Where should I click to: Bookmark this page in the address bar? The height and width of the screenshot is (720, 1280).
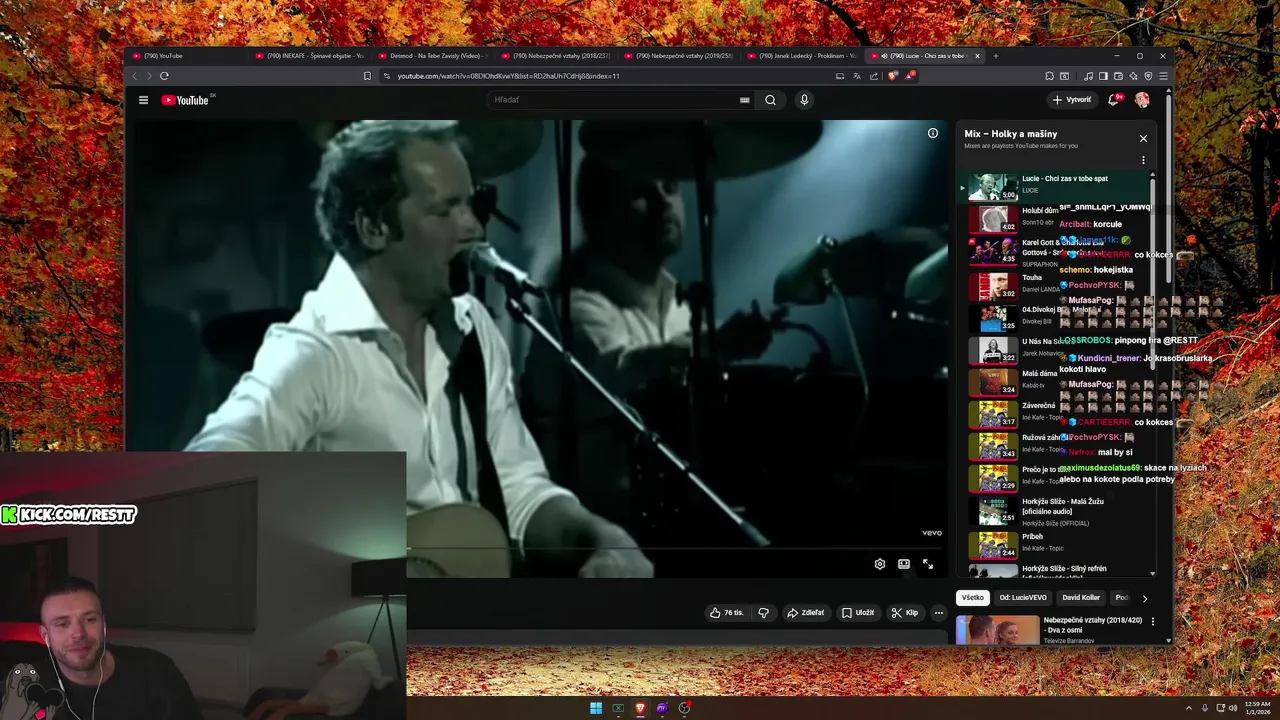[367, 76]
